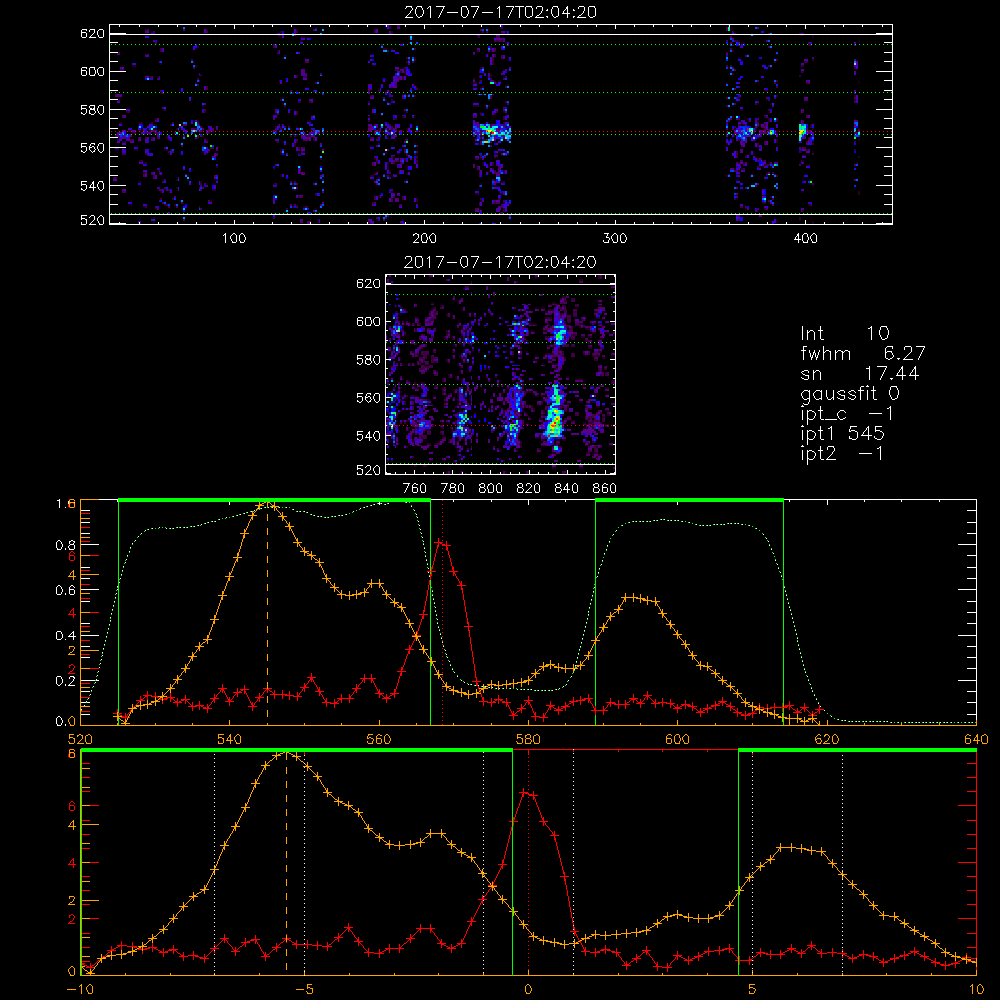Click the "Int 10" readout line
The image size is (1000, 1000).
click(x=844, y=333)
